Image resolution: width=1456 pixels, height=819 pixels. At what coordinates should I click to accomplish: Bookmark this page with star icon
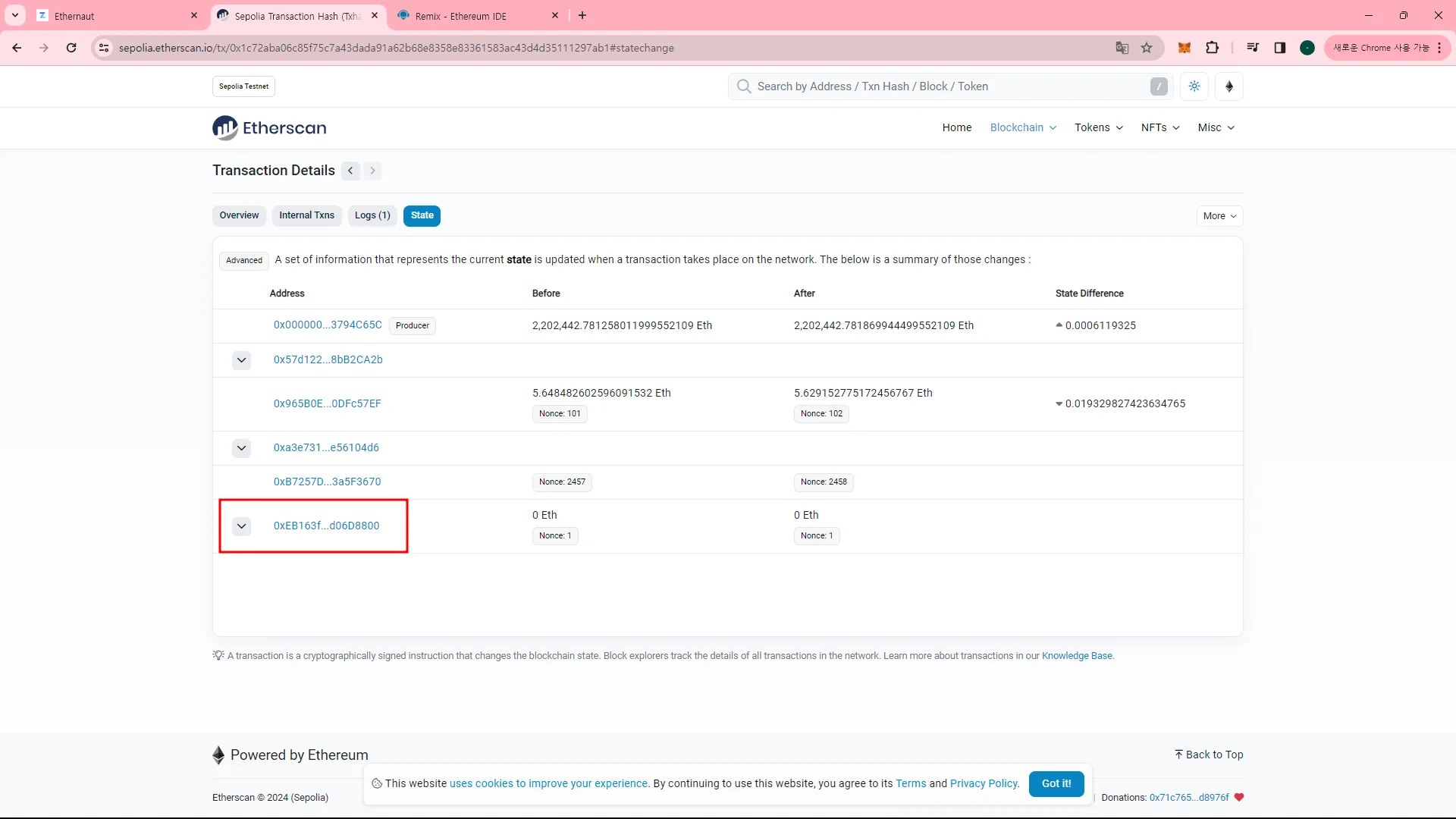click(1147, 48)
